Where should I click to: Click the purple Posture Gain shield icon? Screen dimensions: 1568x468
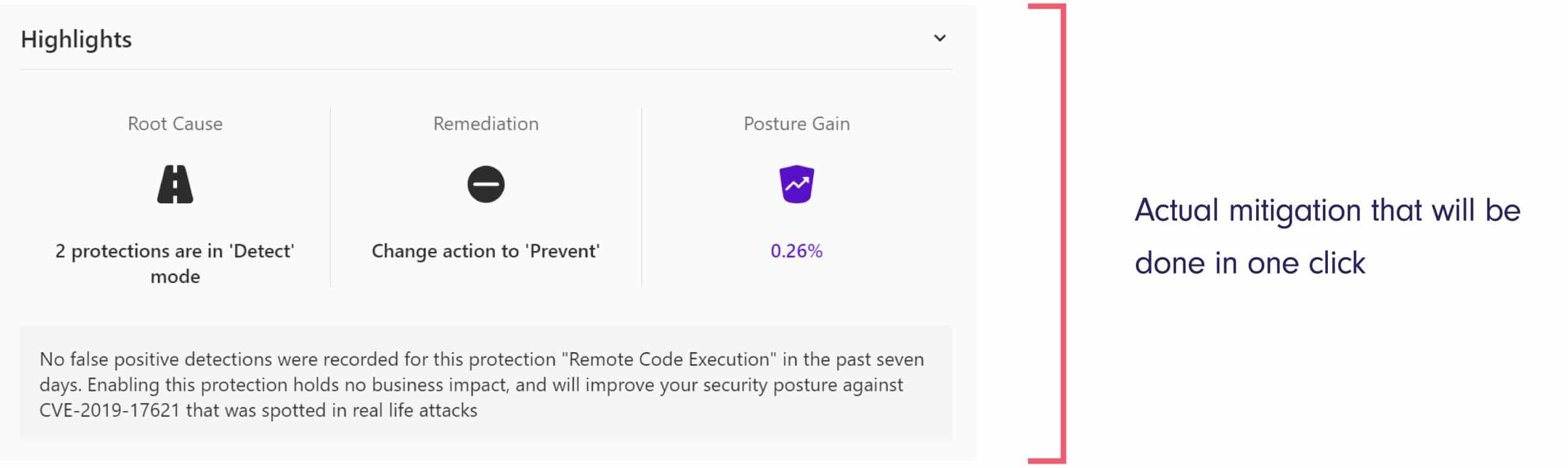click(796, 184)
